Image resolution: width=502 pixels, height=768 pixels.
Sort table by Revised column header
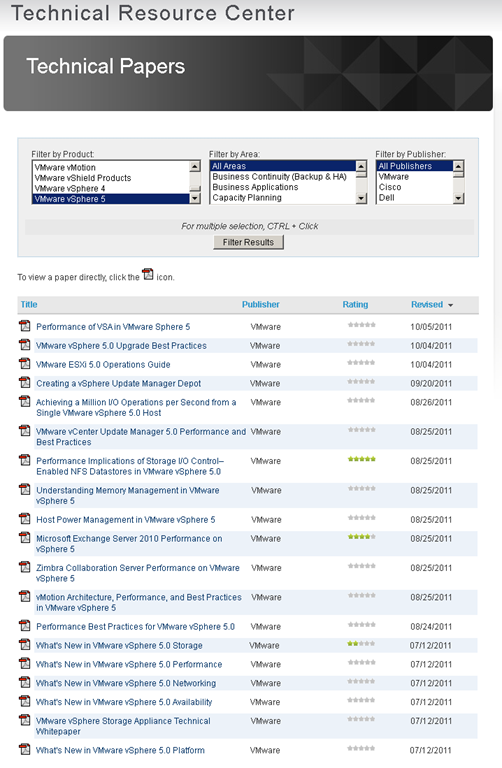coord(427,304)
